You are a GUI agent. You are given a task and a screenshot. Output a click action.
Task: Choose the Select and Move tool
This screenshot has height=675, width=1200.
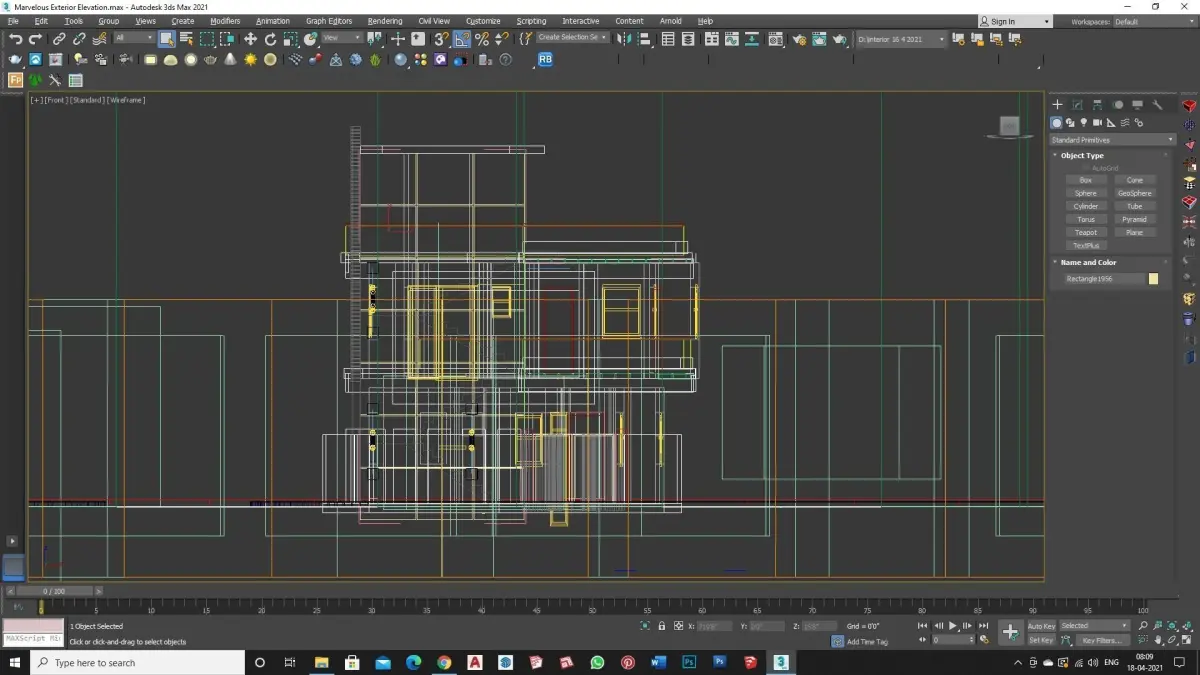pos(250,39)
